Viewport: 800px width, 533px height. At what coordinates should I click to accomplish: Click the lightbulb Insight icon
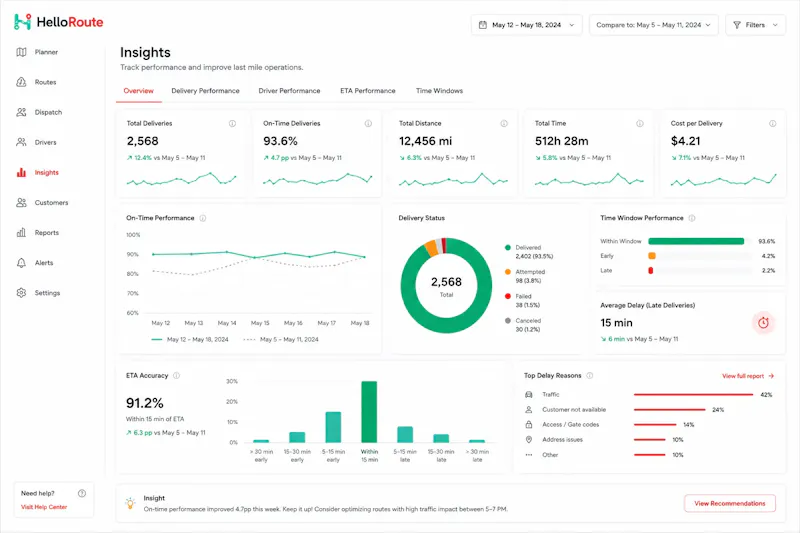click(x=130, y=503)
